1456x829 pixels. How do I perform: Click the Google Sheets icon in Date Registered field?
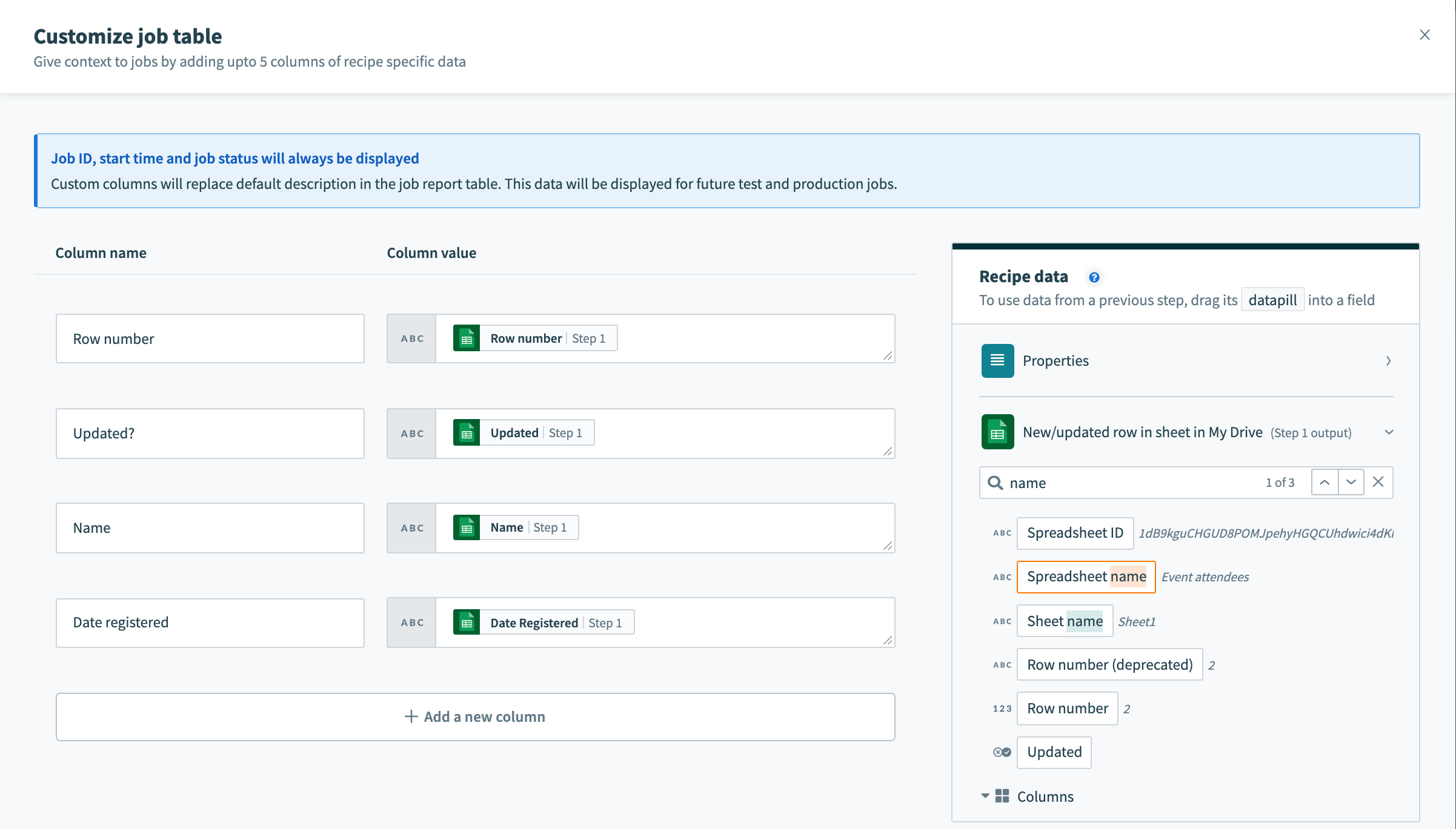pyautogui.click(x=466, y=621)
